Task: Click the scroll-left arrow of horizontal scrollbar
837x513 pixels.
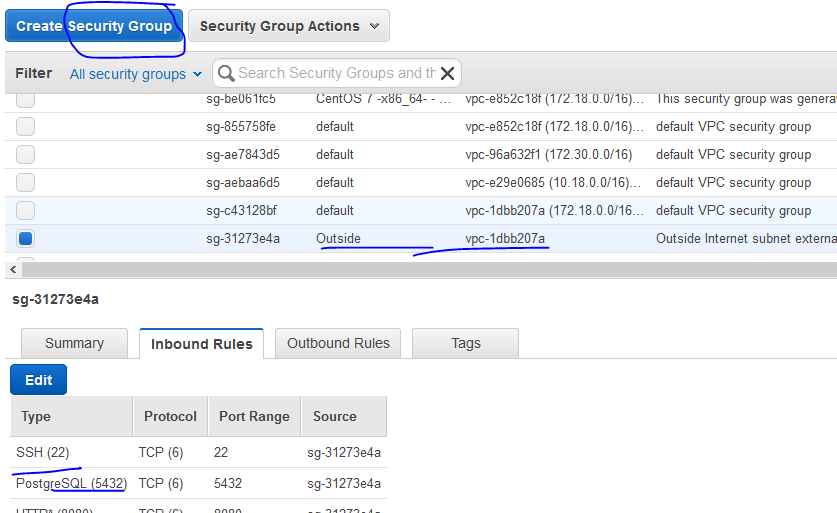Action: (13, 270)
